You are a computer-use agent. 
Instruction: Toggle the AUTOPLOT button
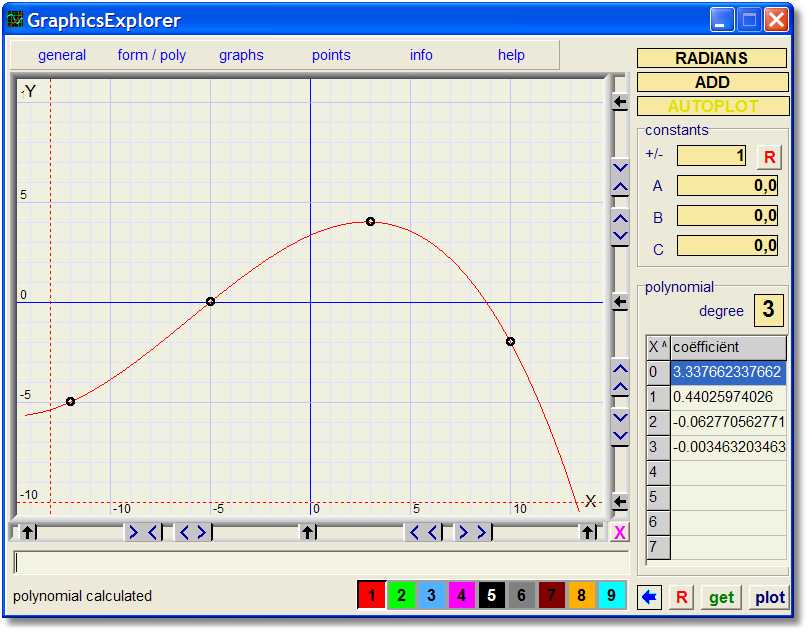tap(712, 106)
